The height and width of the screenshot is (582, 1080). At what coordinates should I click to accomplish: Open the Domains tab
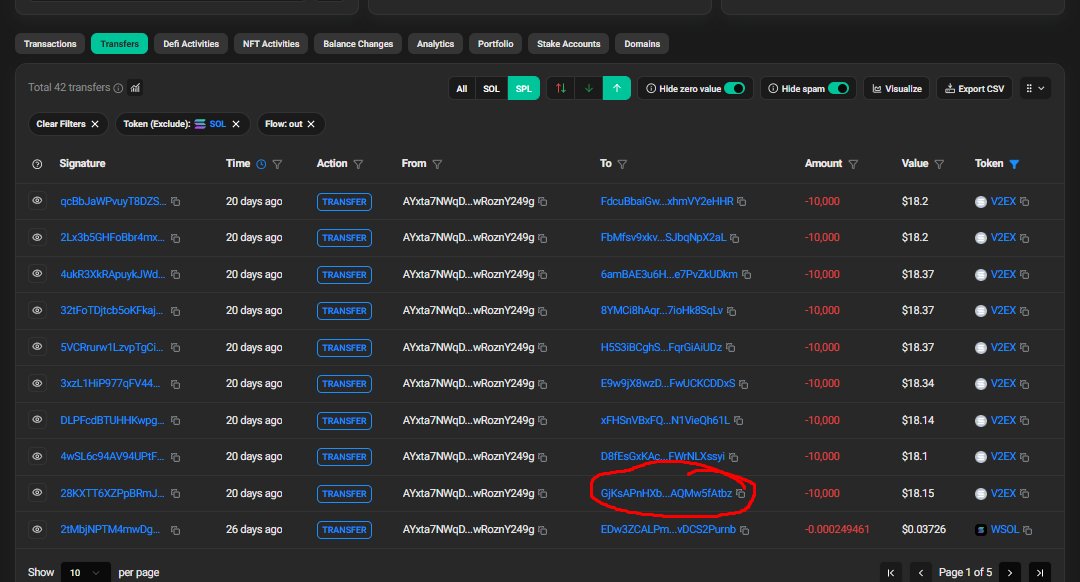pyautogui.click(x=642, y=43)
